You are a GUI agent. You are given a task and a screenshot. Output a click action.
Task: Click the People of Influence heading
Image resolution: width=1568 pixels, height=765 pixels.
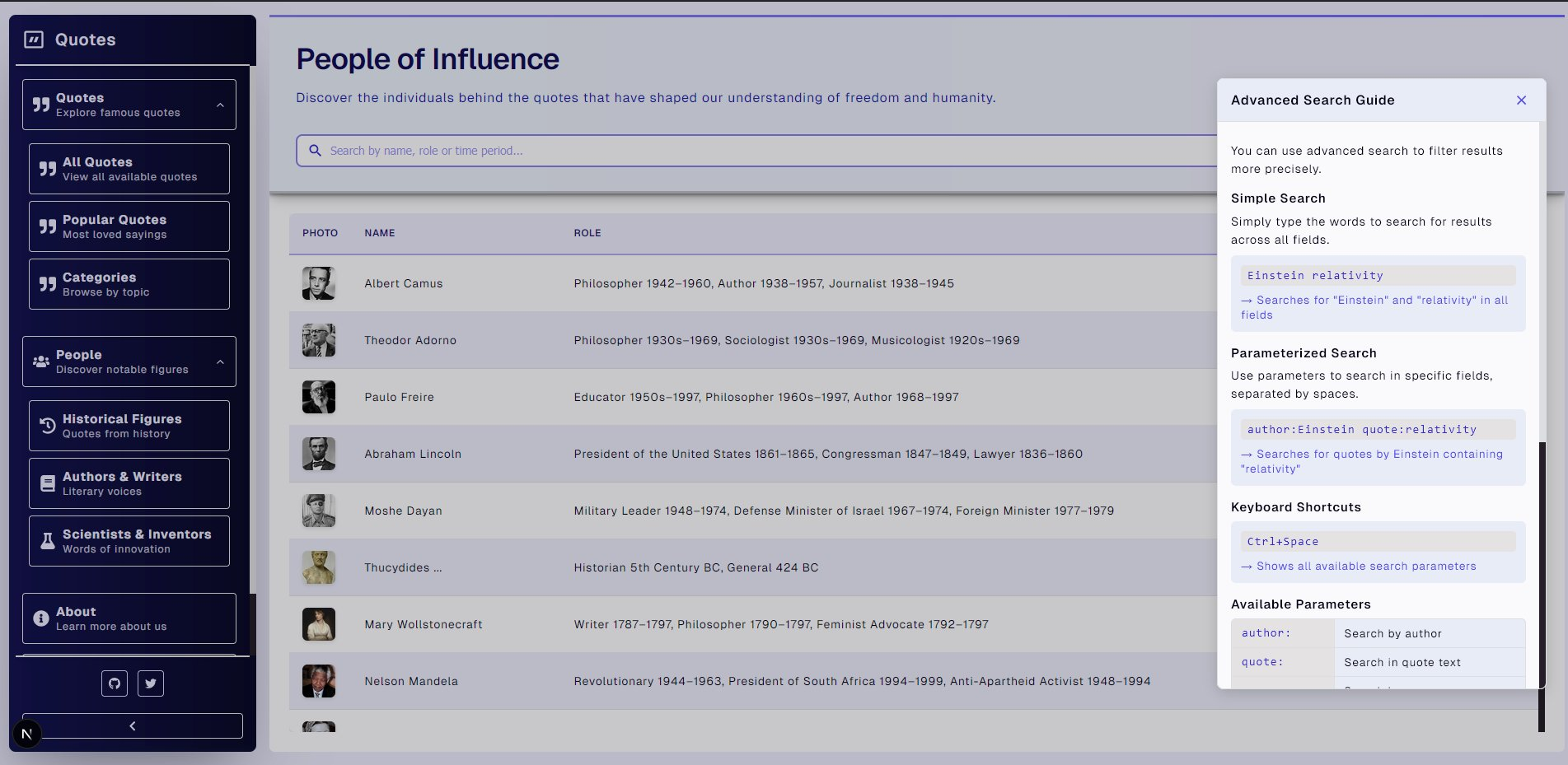[428, 59]
